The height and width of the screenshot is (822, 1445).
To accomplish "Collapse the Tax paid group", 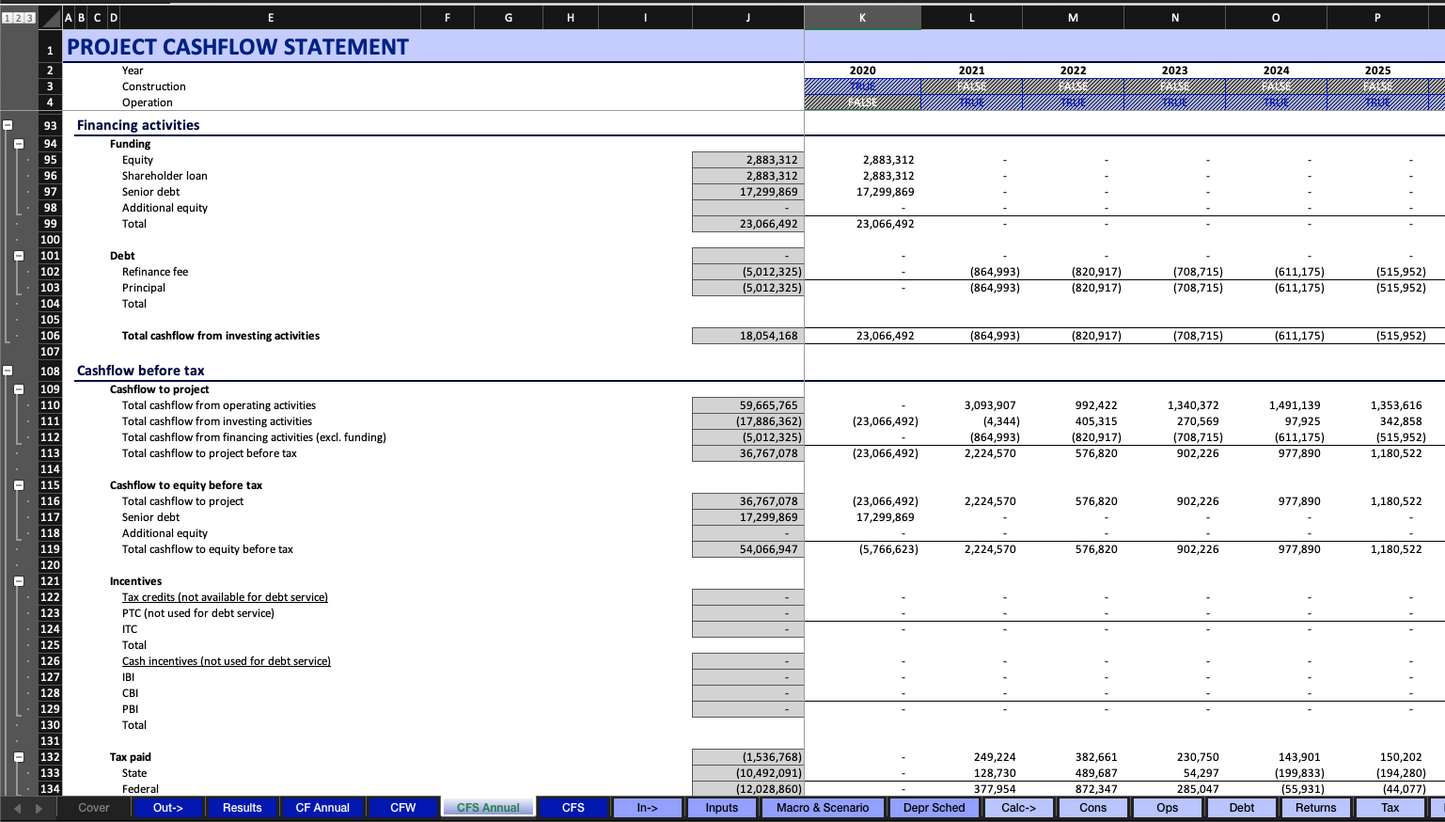I will (19, 757).
